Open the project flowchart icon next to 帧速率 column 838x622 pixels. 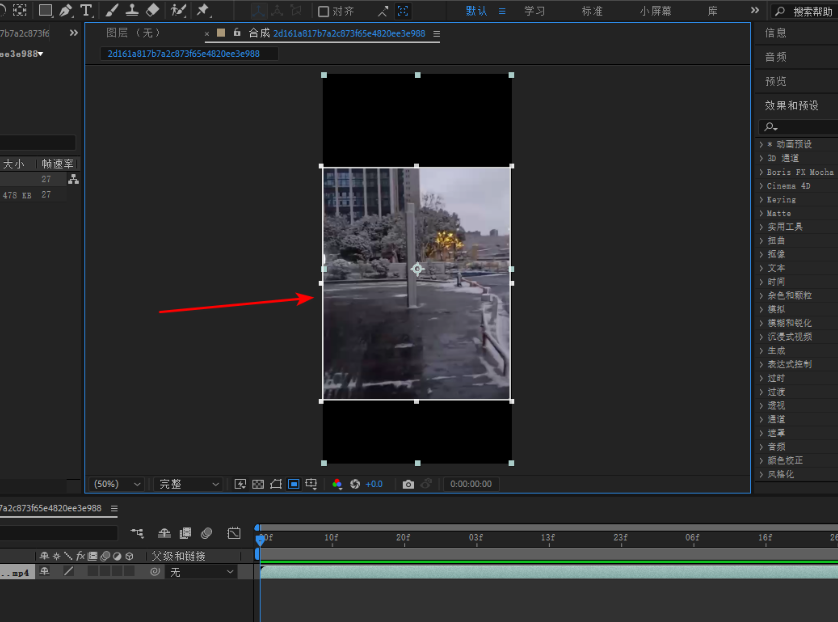(73, 180)
